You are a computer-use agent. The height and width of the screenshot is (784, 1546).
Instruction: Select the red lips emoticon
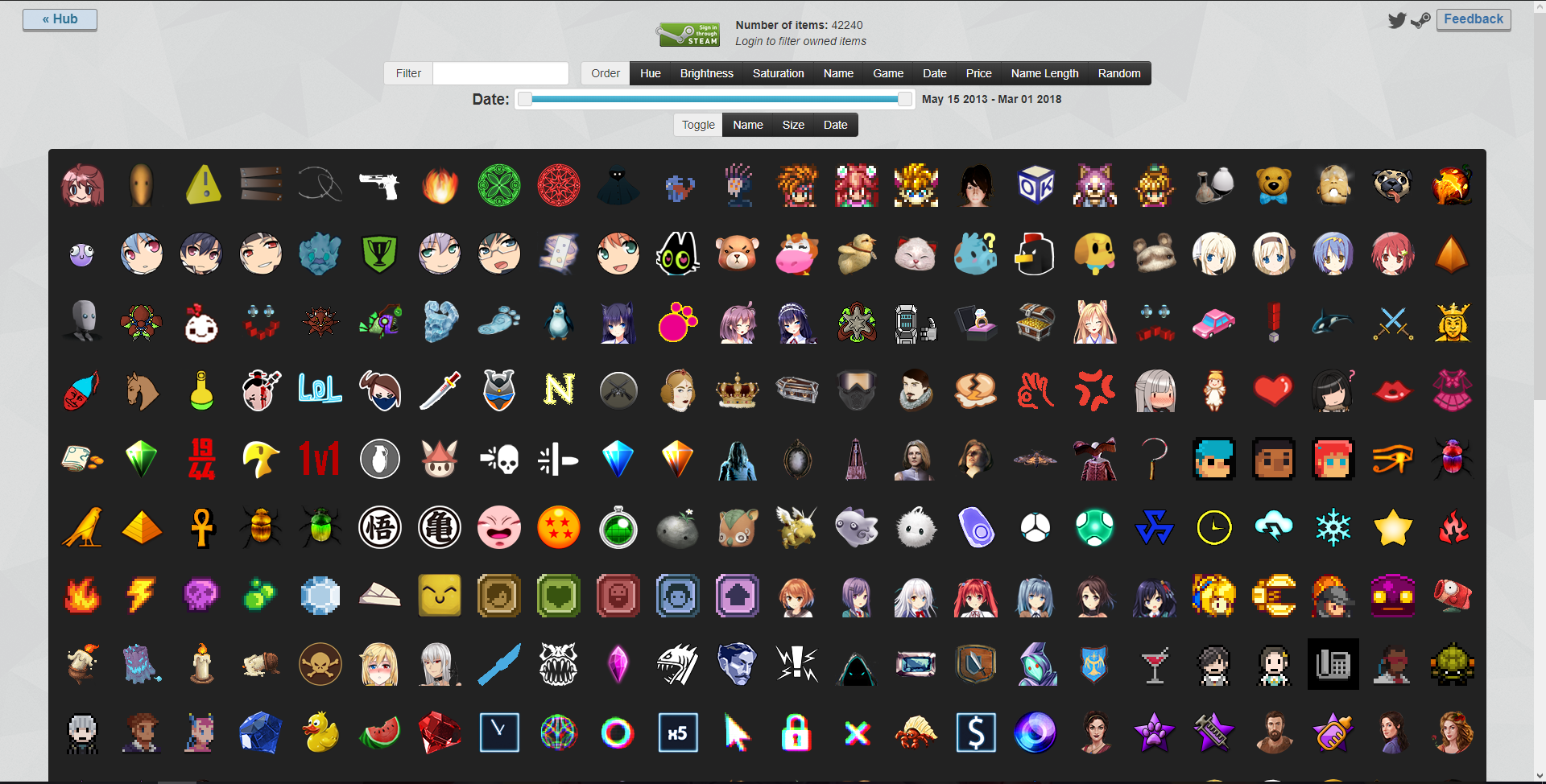coord(1393,391)
